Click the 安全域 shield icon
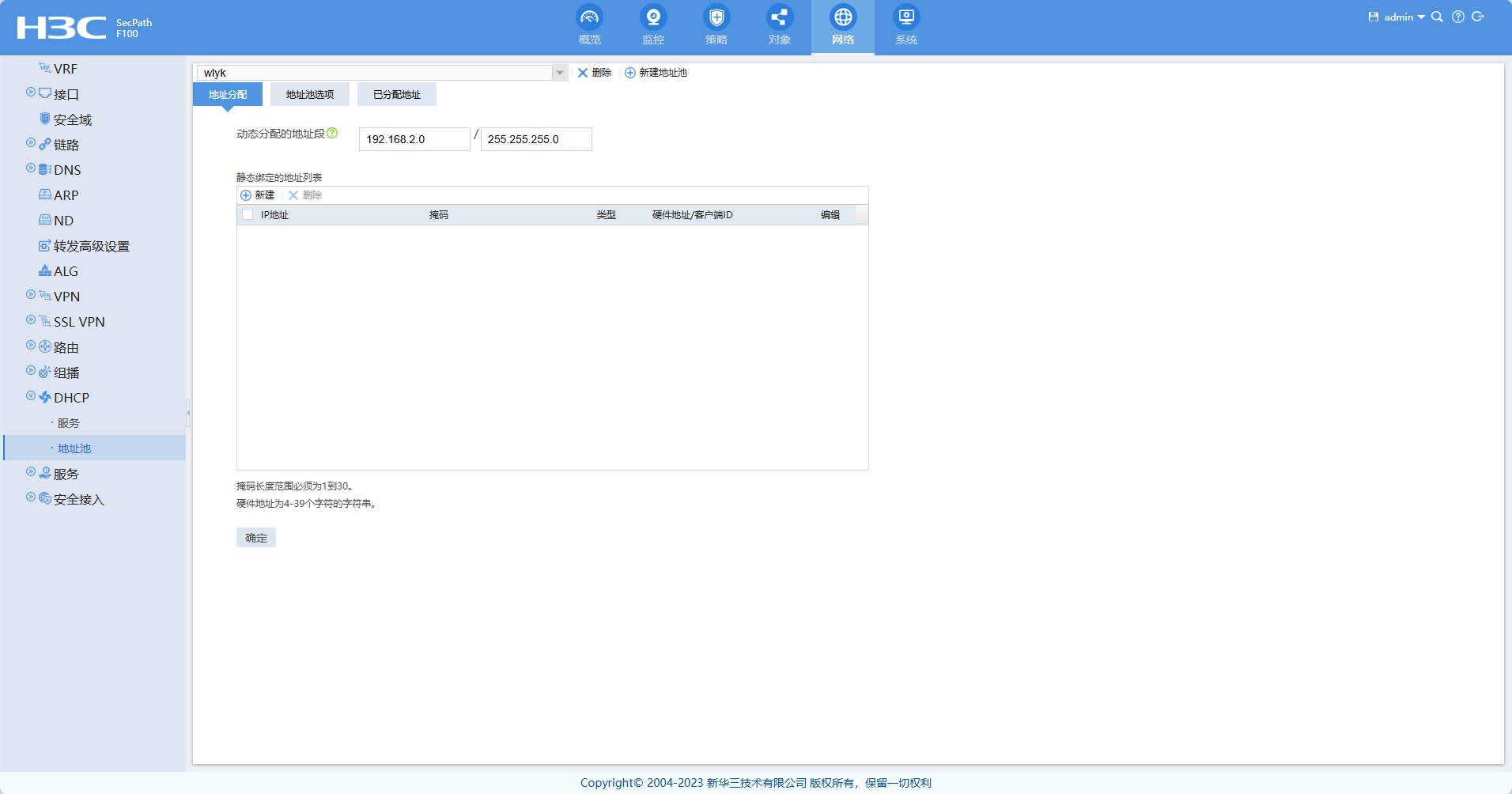The height and width of the screenshot is (794, 1512). pos(45,119)
